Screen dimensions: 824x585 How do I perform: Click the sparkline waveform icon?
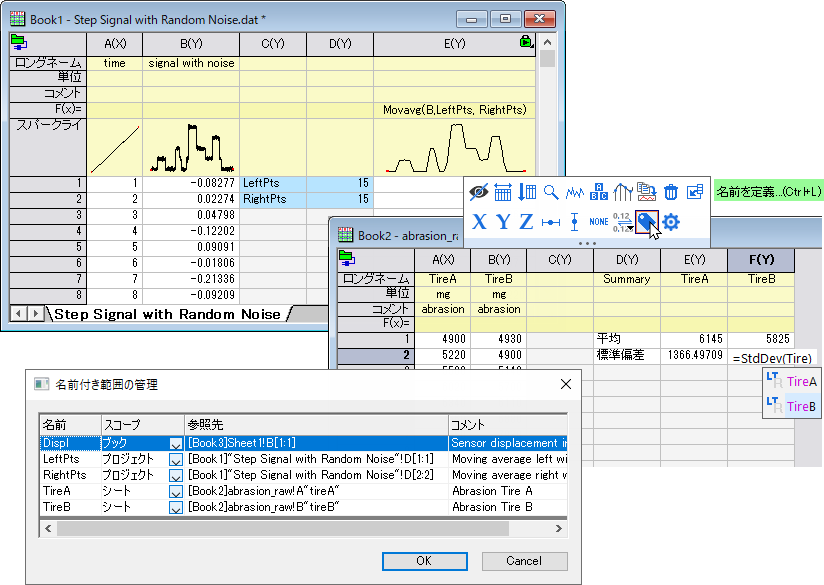(x=574, y=193)
